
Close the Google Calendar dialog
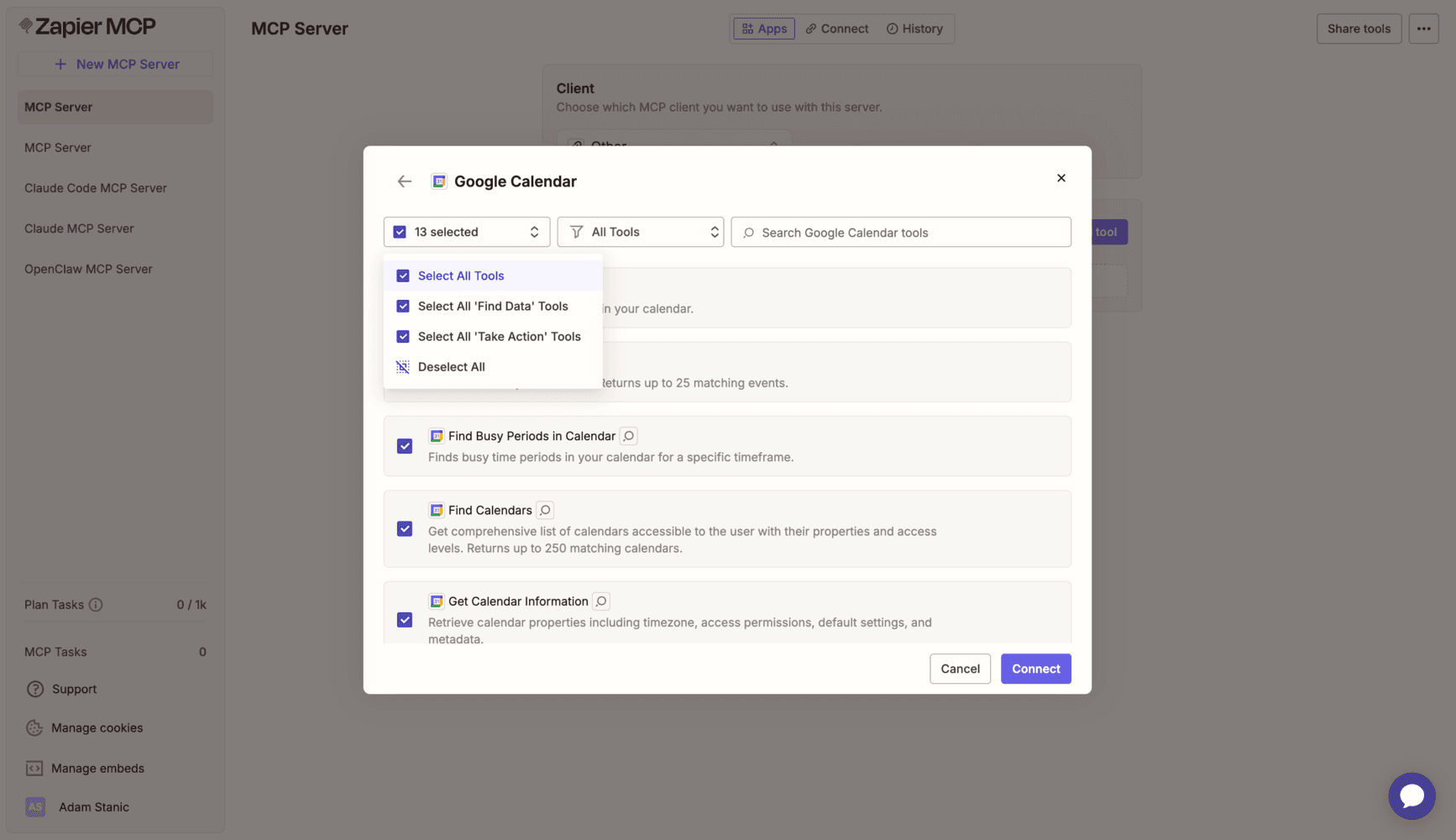pyautogui.click(x=1061, y=178)
